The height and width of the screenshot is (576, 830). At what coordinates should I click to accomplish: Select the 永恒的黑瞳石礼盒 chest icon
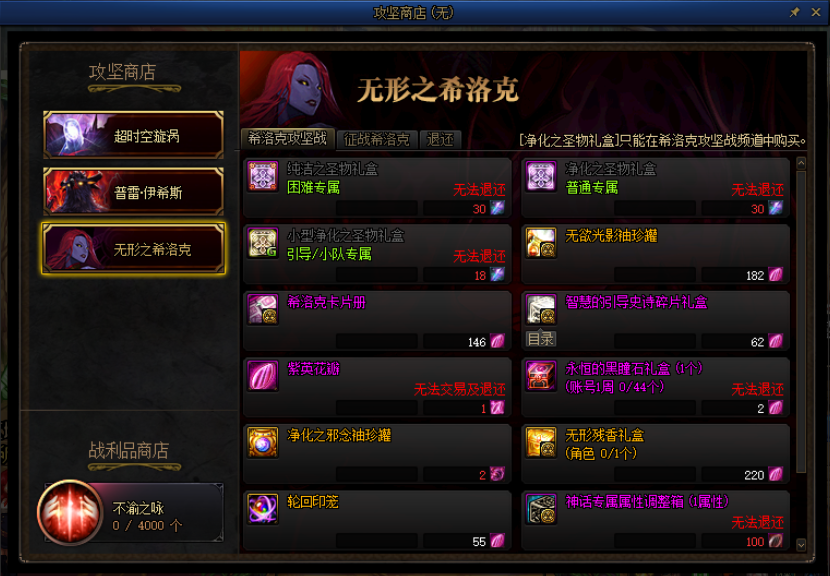click(541, 376)
